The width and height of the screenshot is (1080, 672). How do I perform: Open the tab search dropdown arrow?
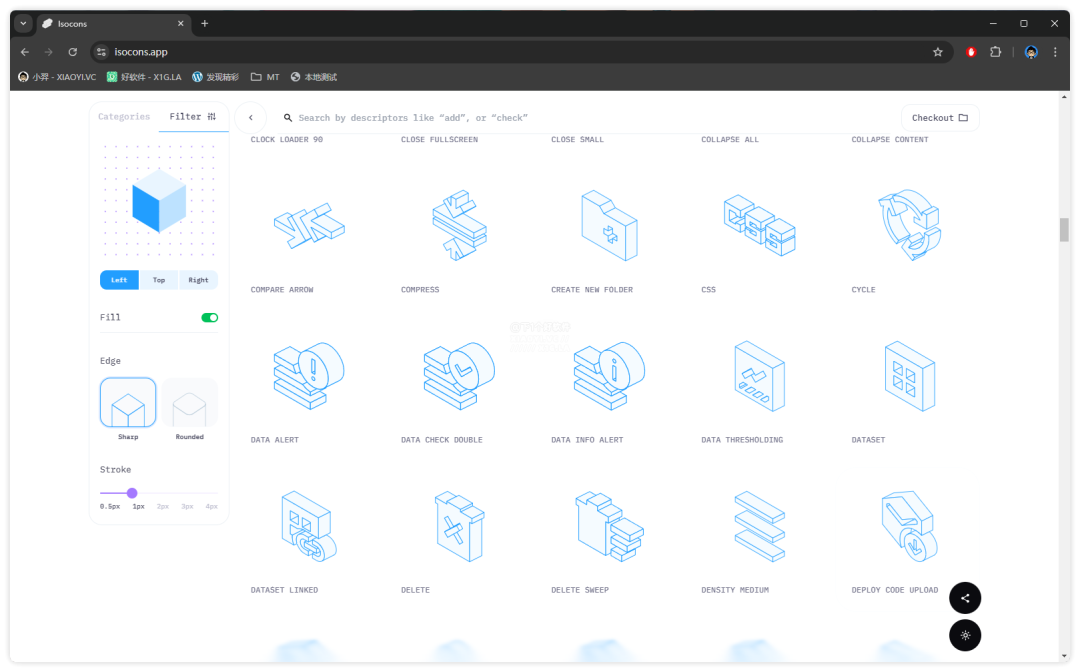(23, 23)
